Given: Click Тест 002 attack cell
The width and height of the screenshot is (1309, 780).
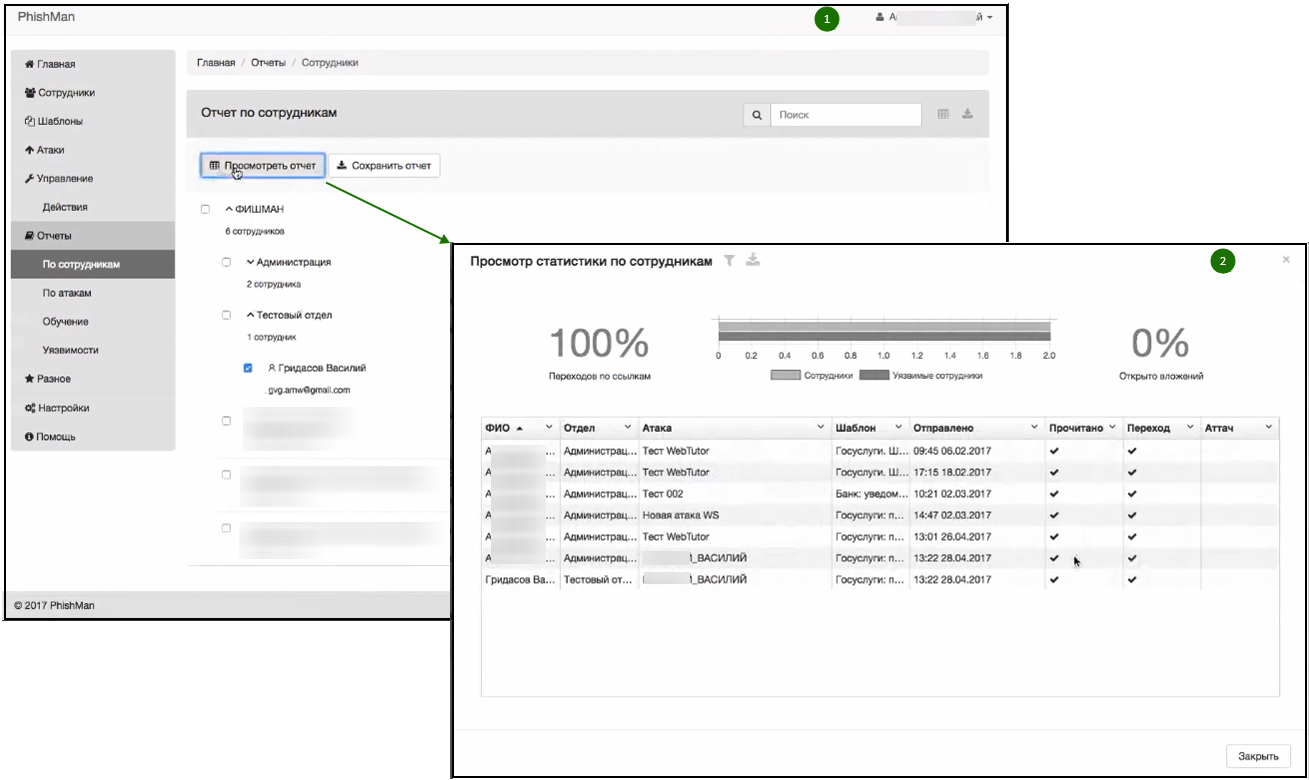Looking at the screenshot, I should click(735, 494).
